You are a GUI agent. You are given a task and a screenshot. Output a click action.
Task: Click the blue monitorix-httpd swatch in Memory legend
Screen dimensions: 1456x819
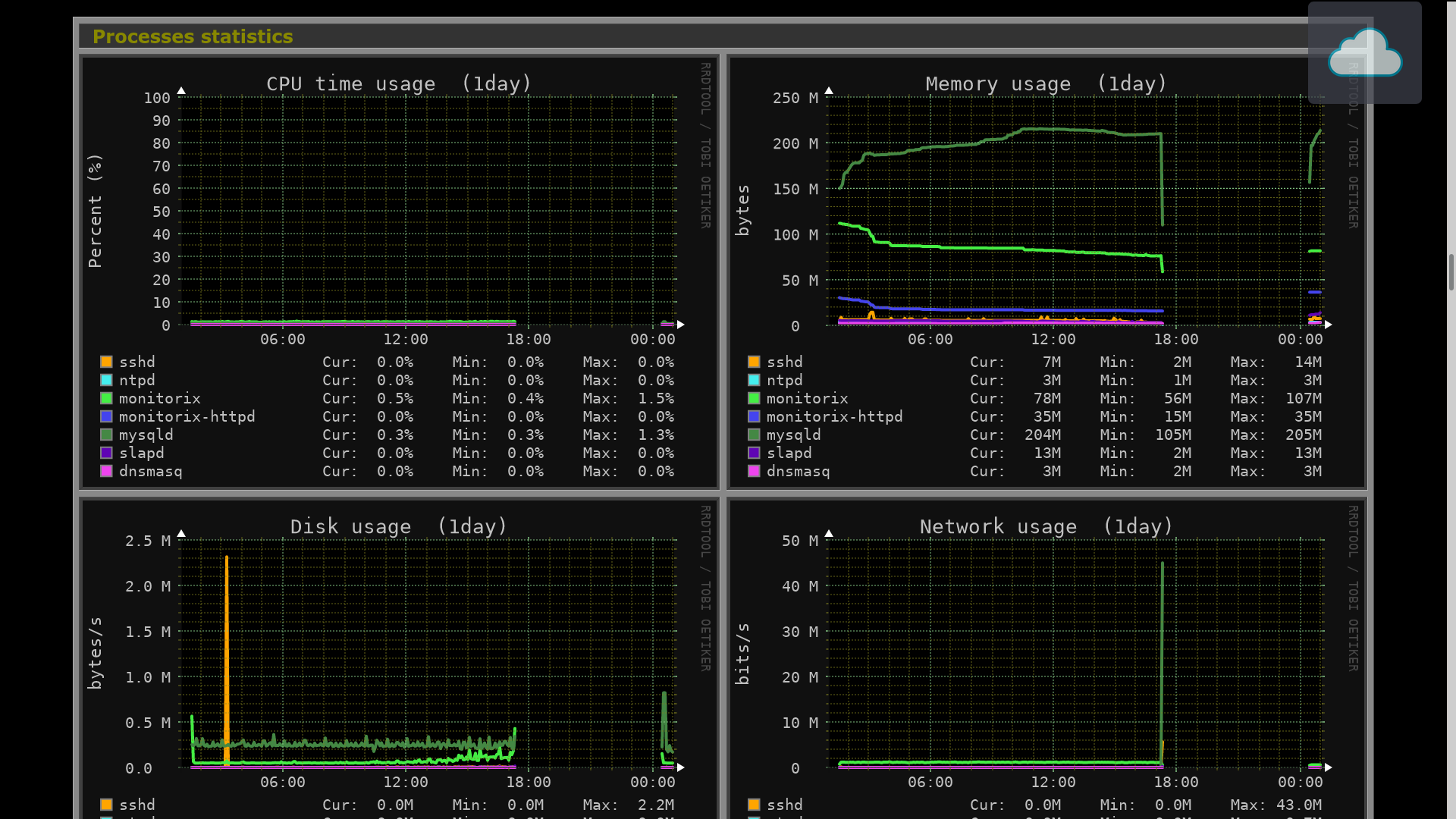(754, 416)
